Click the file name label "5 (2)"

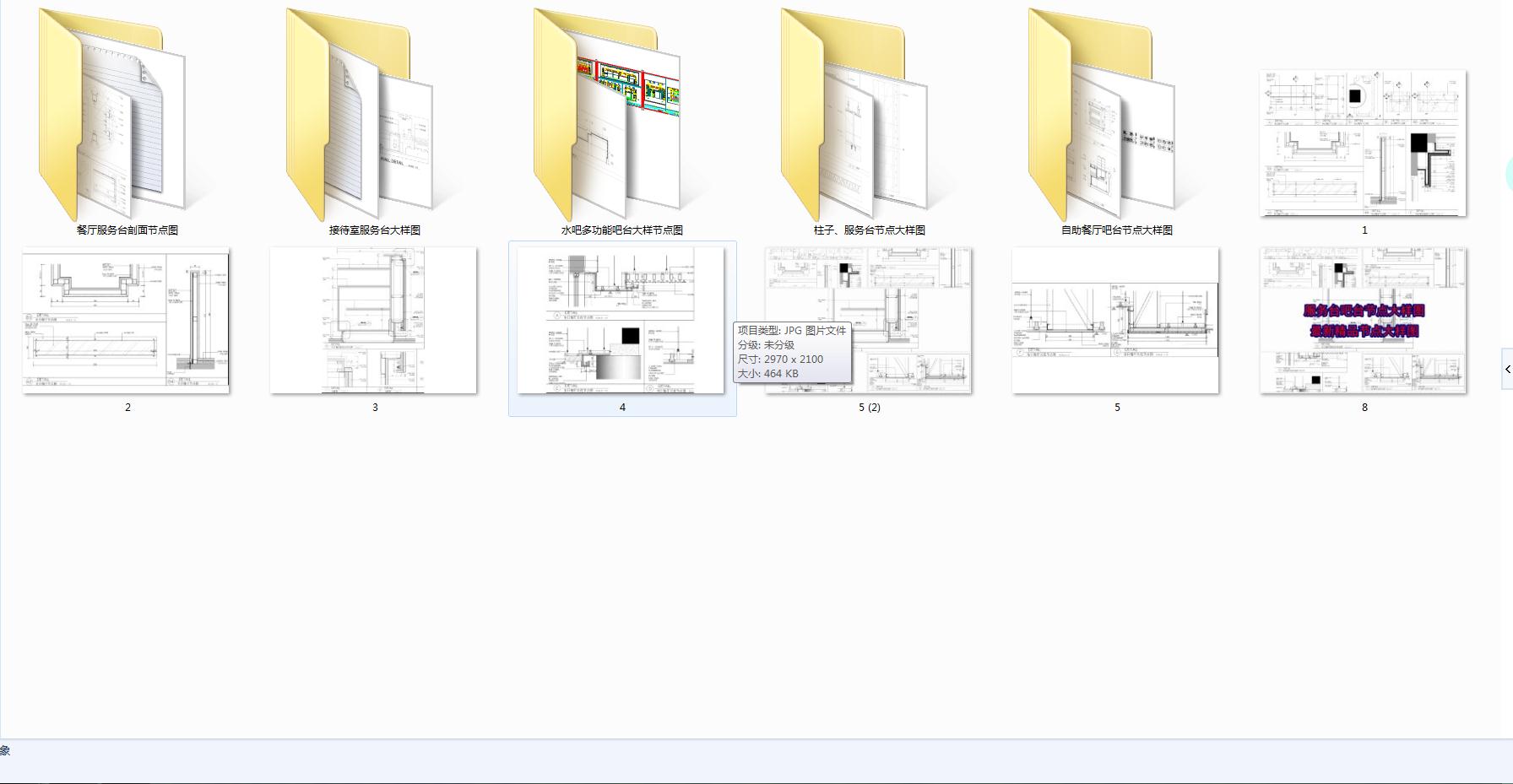870,407
